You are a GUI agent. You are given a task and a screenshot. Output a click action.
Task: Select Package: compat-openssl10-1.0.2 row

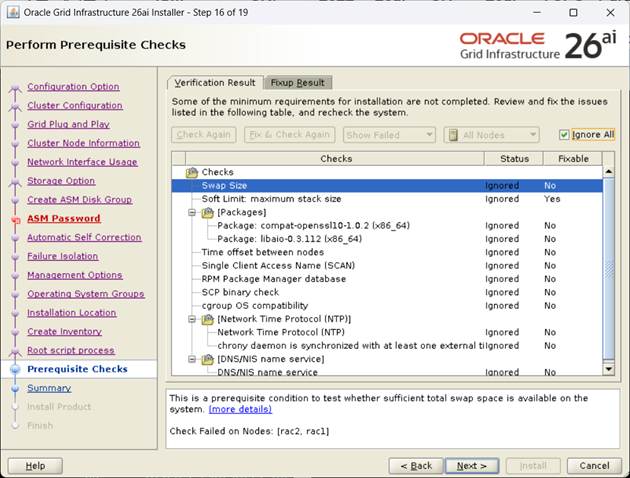(x=387, y=226)
